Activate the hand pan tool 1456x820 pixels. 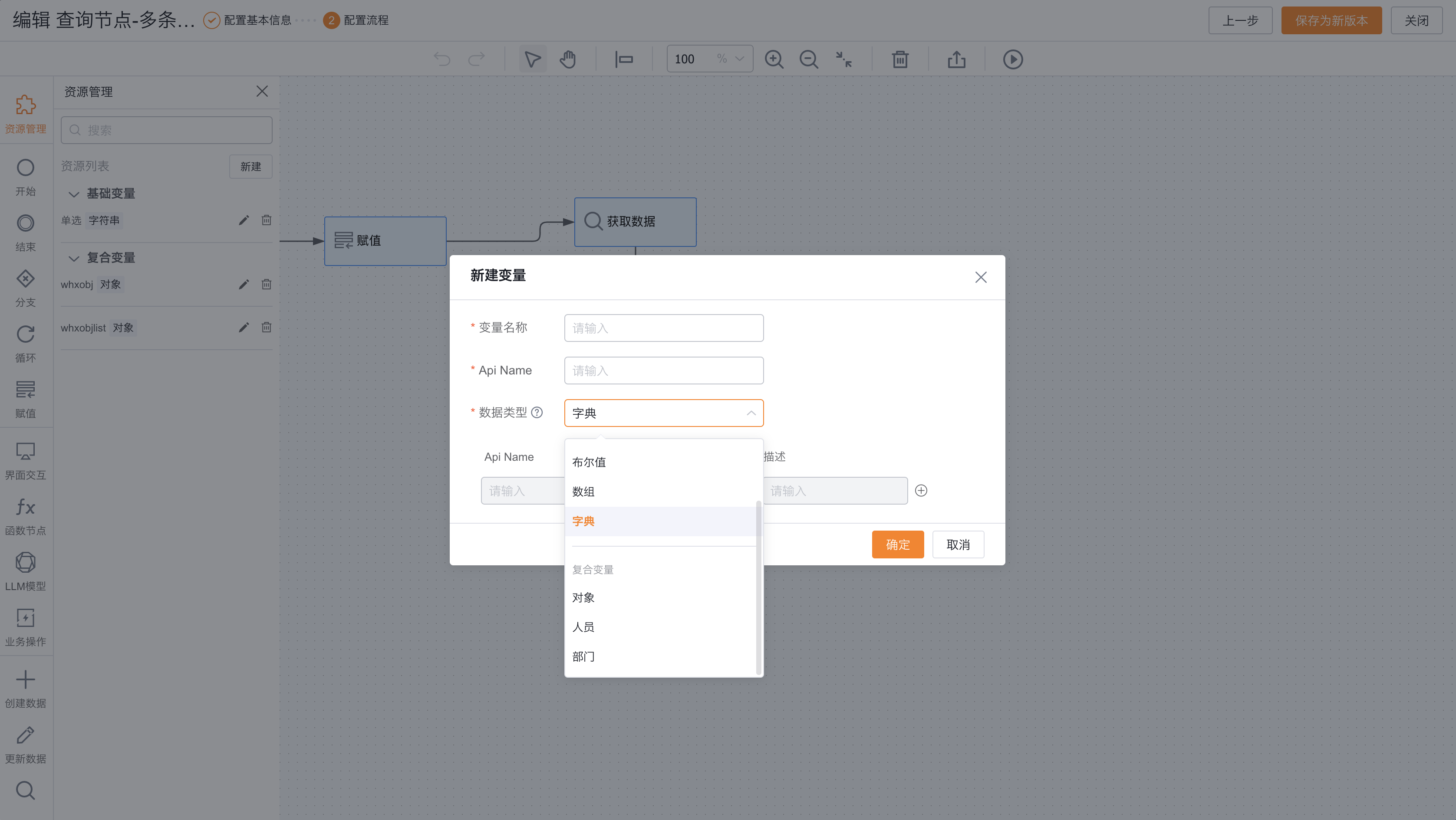point(567,59)
